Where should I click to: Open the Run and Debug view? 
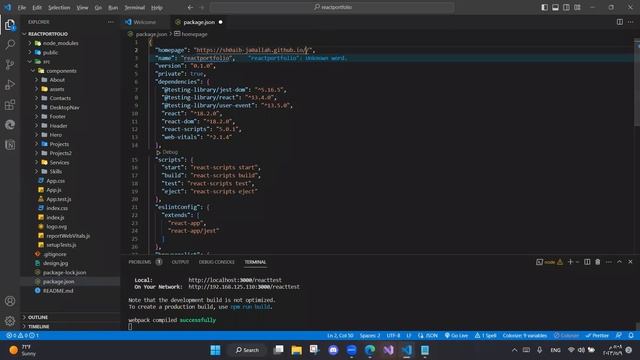10,84
